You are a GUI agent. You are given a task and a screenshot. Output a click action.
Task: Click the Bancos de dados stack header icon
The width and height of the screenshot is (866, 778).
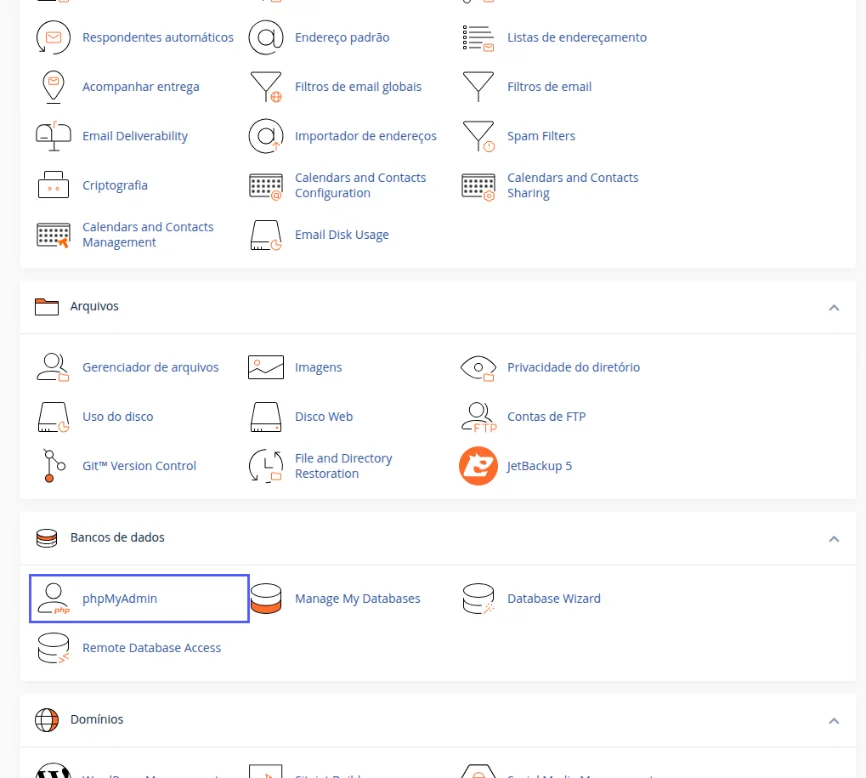coord(46,538)
